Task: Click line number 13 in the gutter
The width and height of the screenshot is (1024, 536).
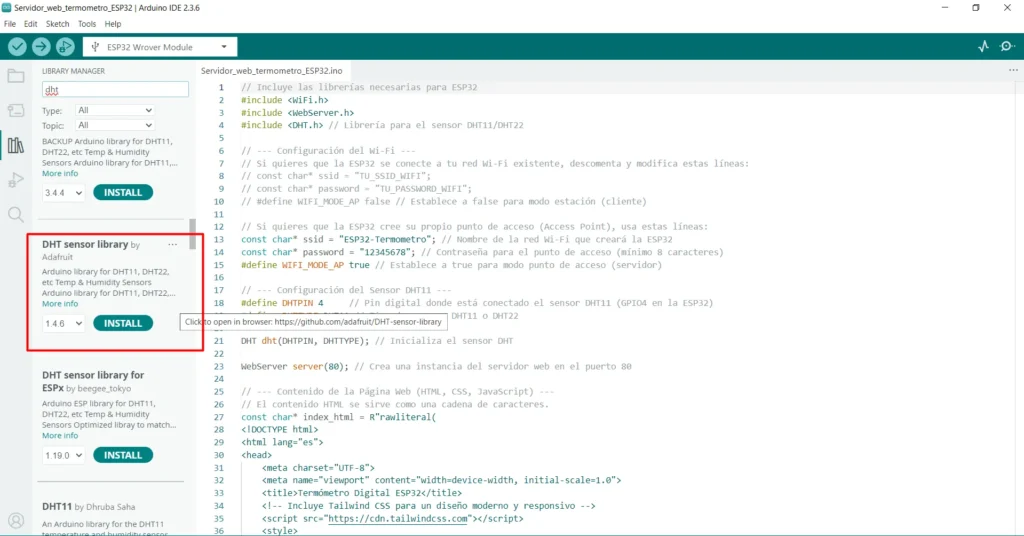Action: [x=219, y=240]
